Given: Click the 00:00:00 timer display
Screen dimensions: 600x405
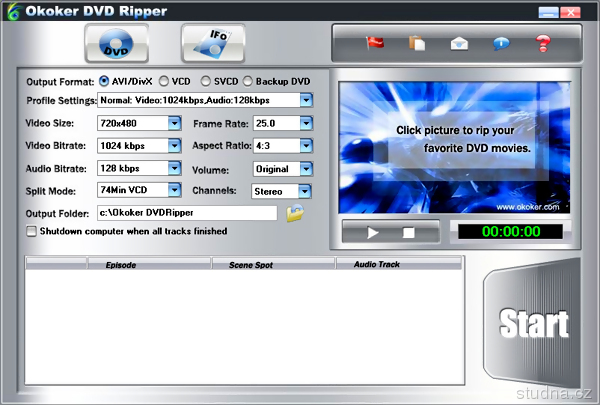Looking at the screenshot, I should [510, 232].
